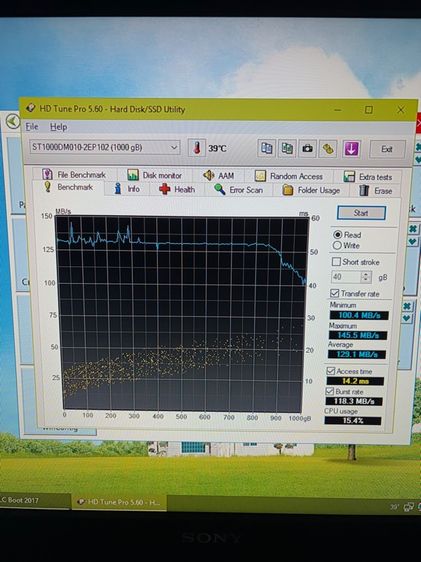
Task: Click the Boot 2017 taskbar item
Action: pos(34,500)
